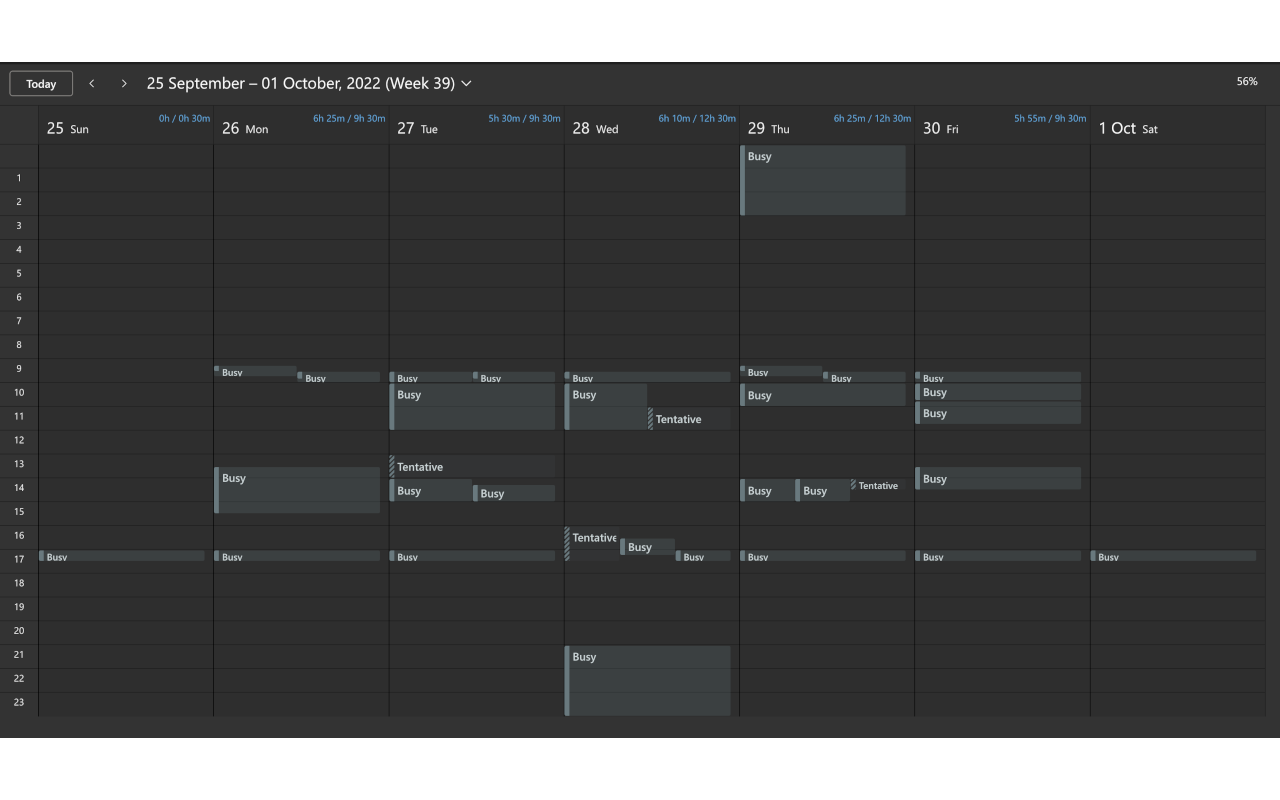1280x800 pixels.
Task: Click Tuesday's 5h 30m / 9h 30m summary
Action: [x=524, y=119]
